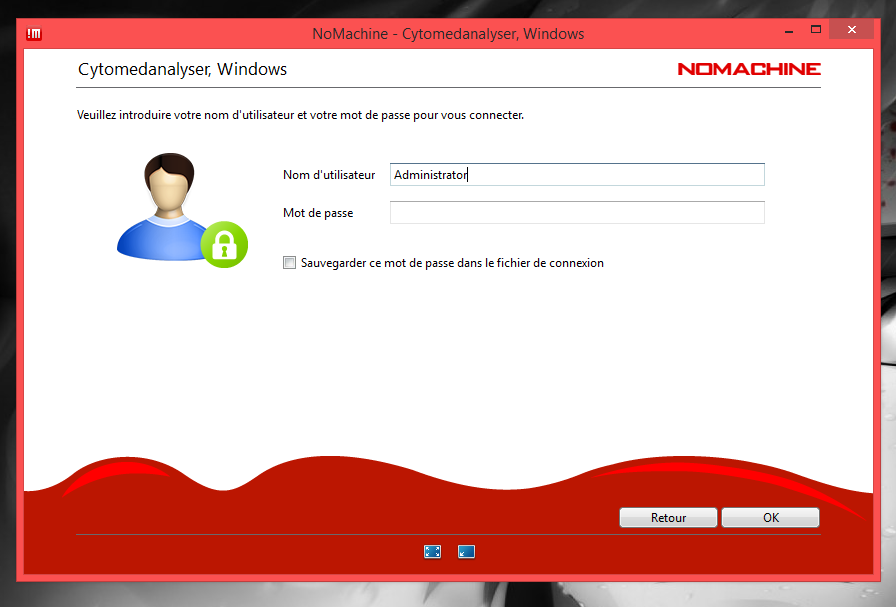The image size is (896, 607).
Task: Click the NOMACHINE logo in header
Action: tap(748, 69)
